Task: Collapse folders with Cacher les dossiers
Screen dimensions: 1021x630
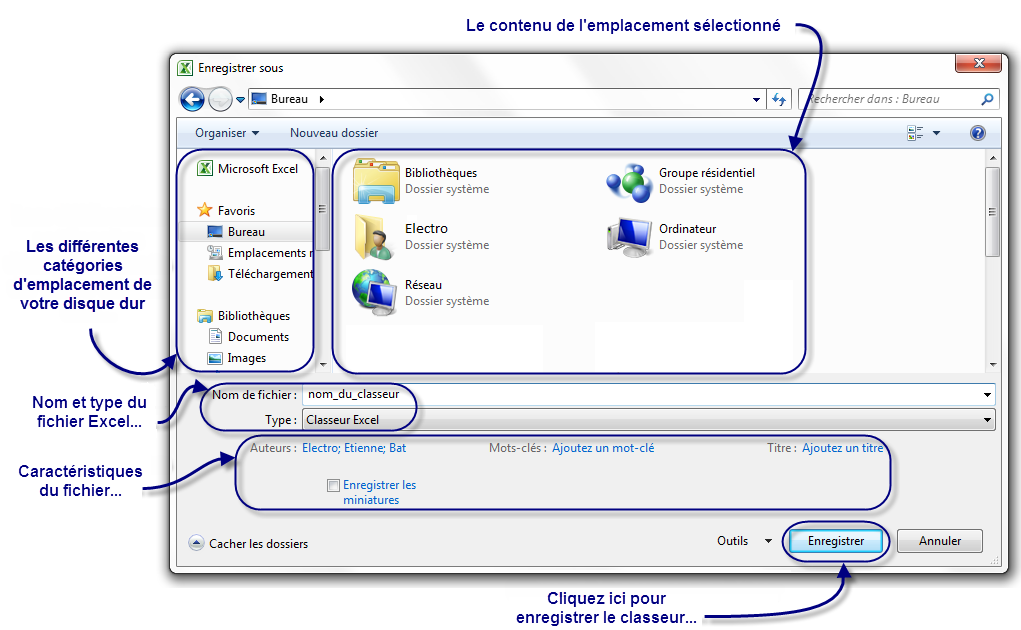Action: (x=249, y=544)
